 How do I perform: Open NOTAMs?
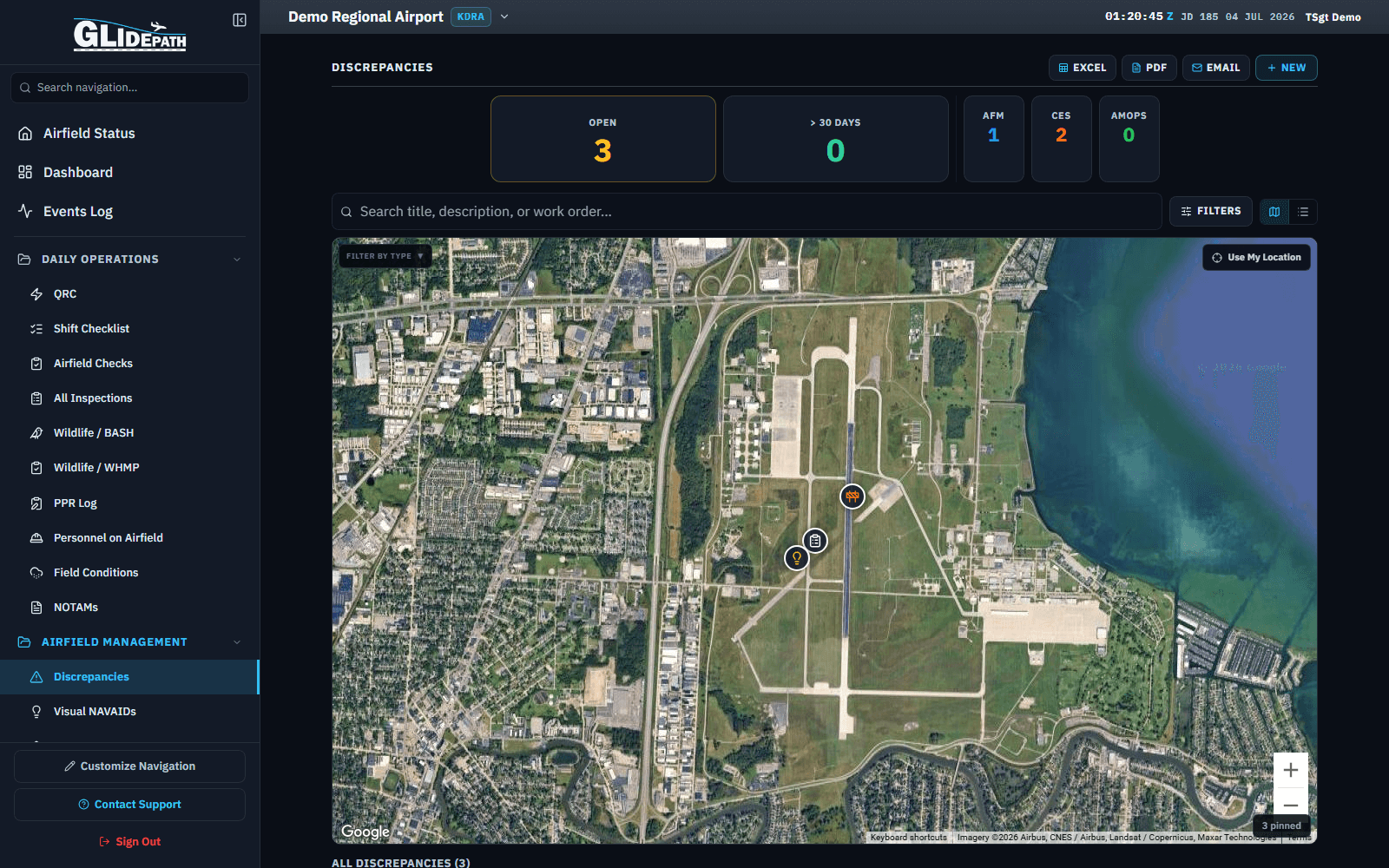click(x=129, y=607)
